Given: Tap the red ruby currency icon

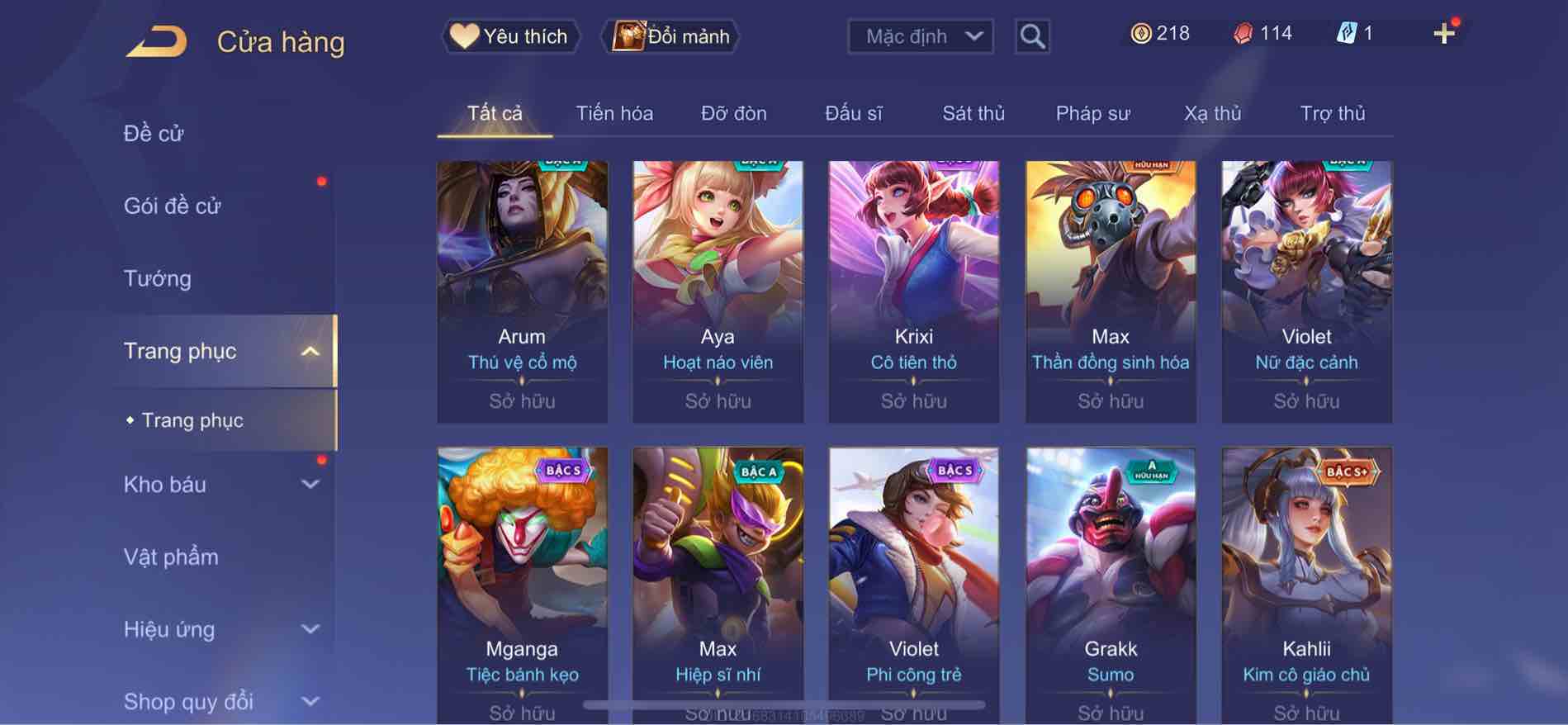Looking at the screenshot, I should (x=1243, y=33).
